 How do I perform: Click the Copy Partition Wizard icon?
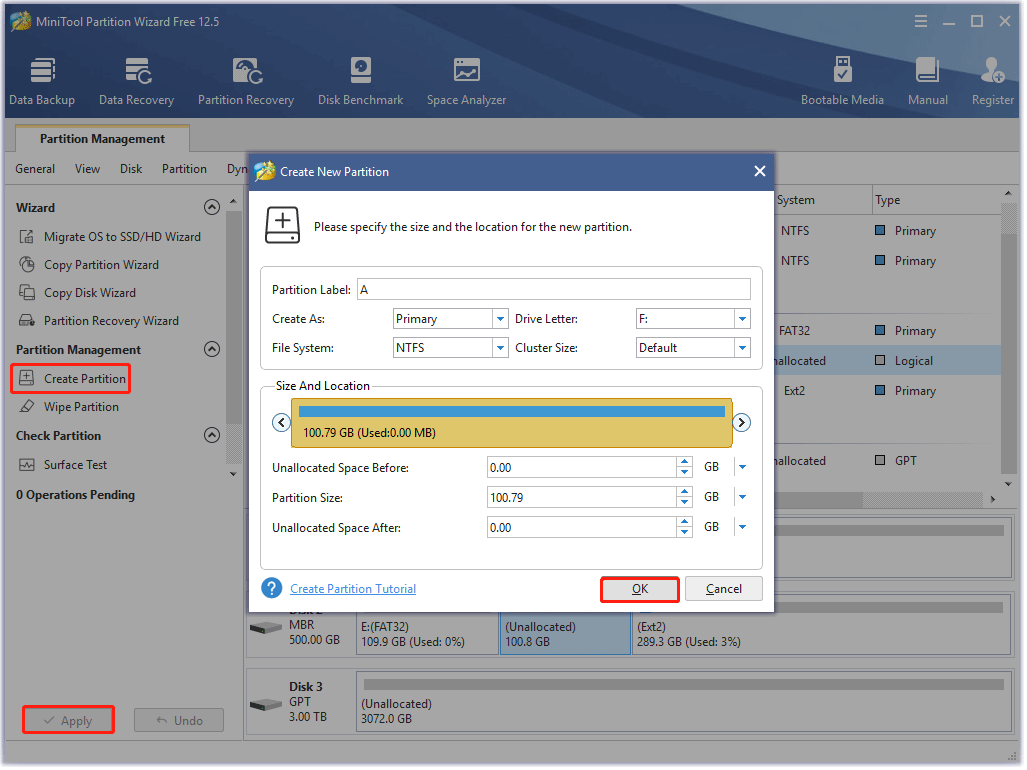27,265
